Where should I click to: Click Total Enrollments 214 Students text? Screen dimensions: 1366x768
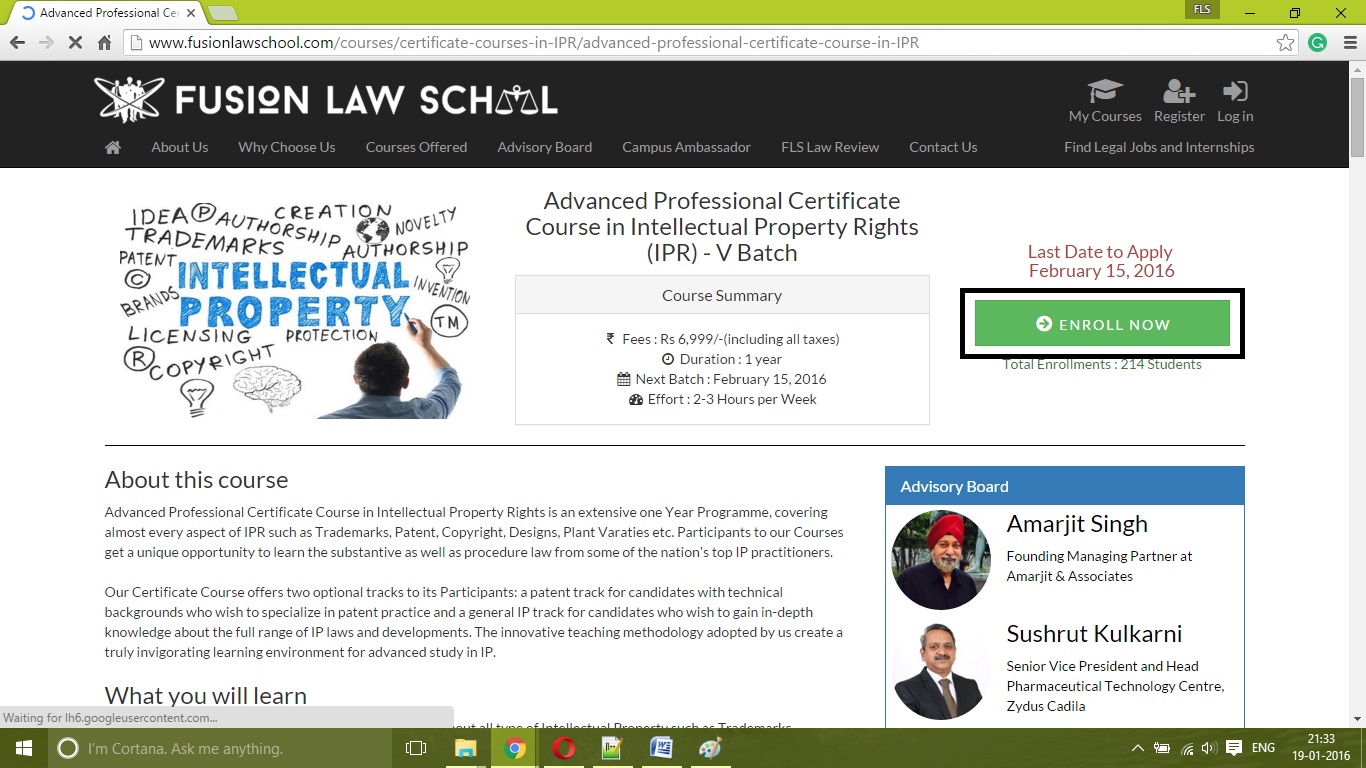coord(1102,364)
